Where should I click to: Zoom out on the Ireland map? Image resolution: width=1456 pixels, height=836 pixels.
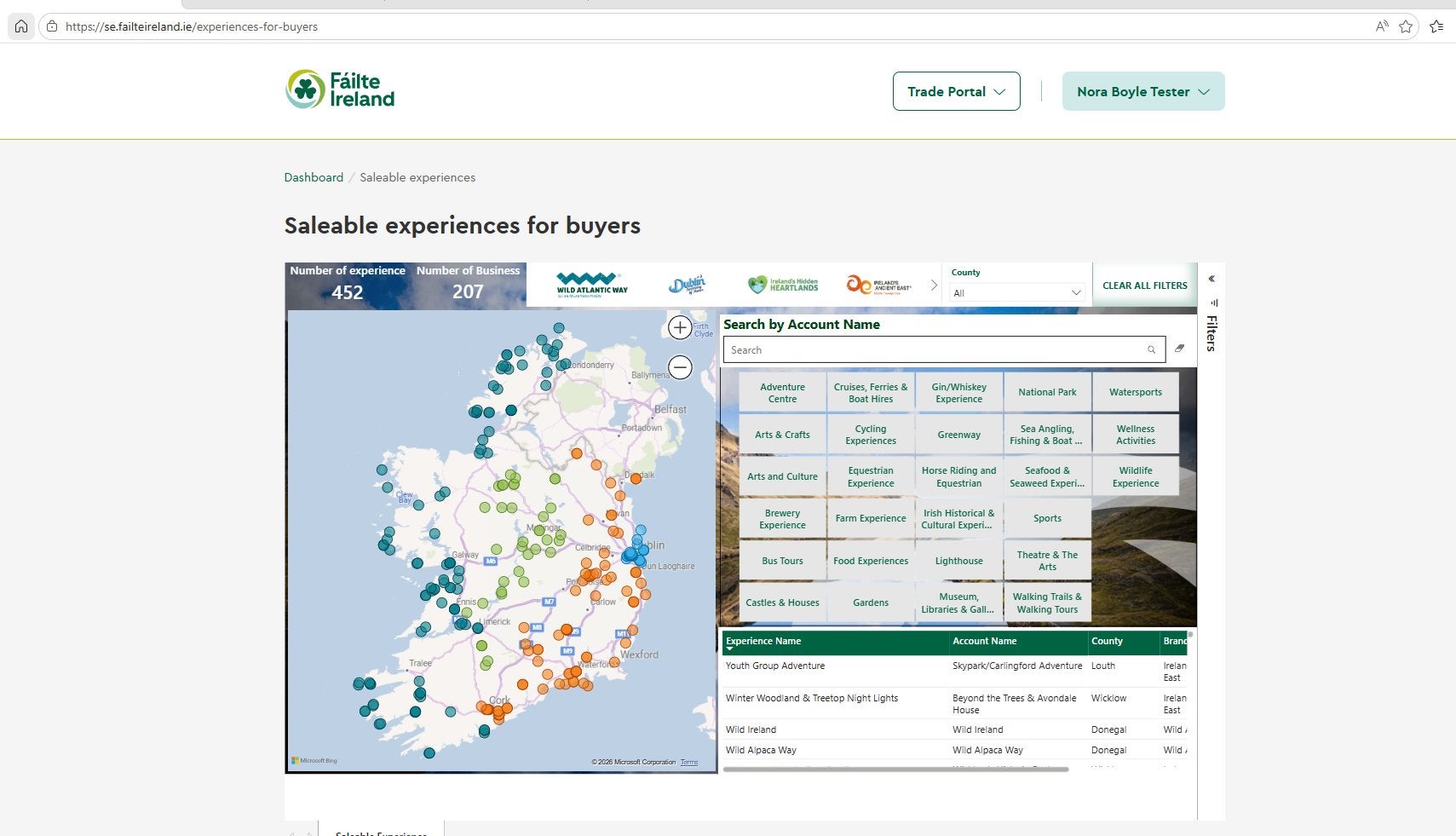click(x=680, y=367)
